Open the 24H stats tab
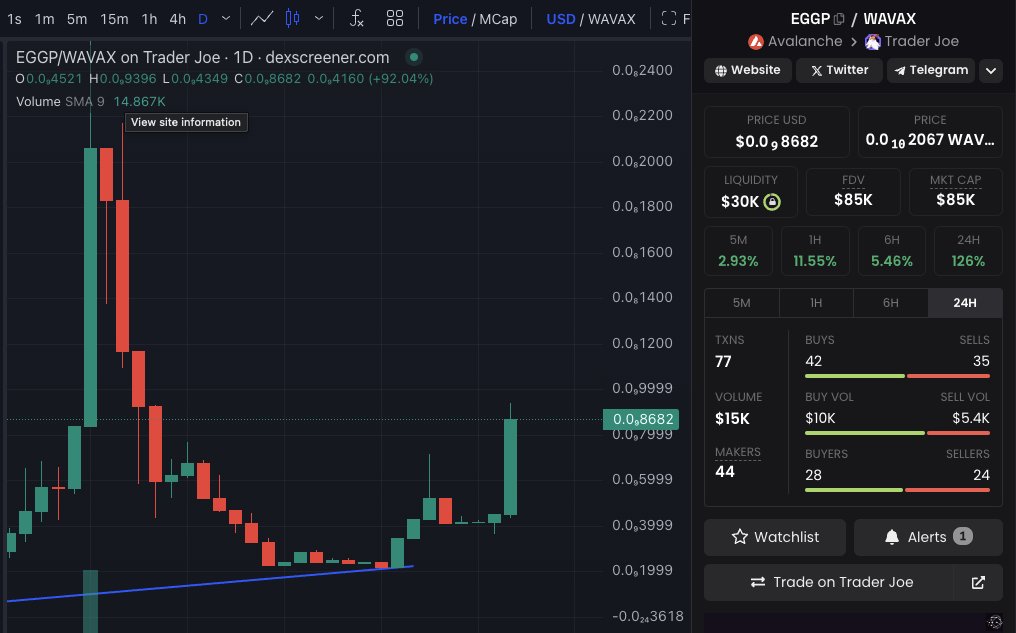1016x633 pixels. click(x=965, y=303)
